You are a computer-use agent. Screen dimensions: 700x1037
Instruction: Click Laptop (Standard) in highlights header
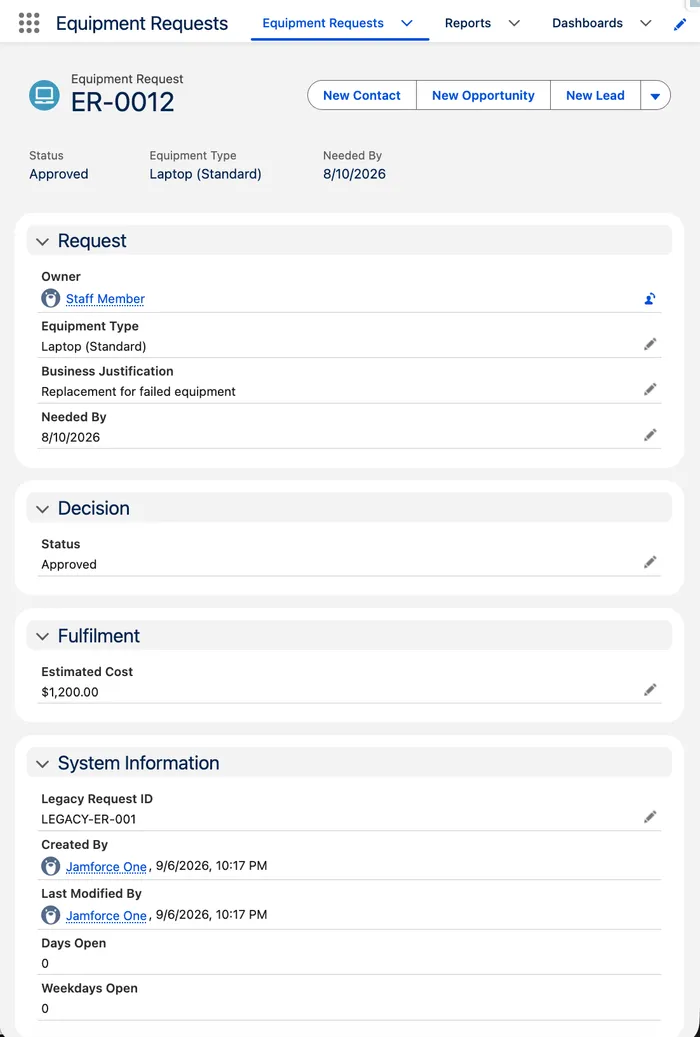(205, 174)
